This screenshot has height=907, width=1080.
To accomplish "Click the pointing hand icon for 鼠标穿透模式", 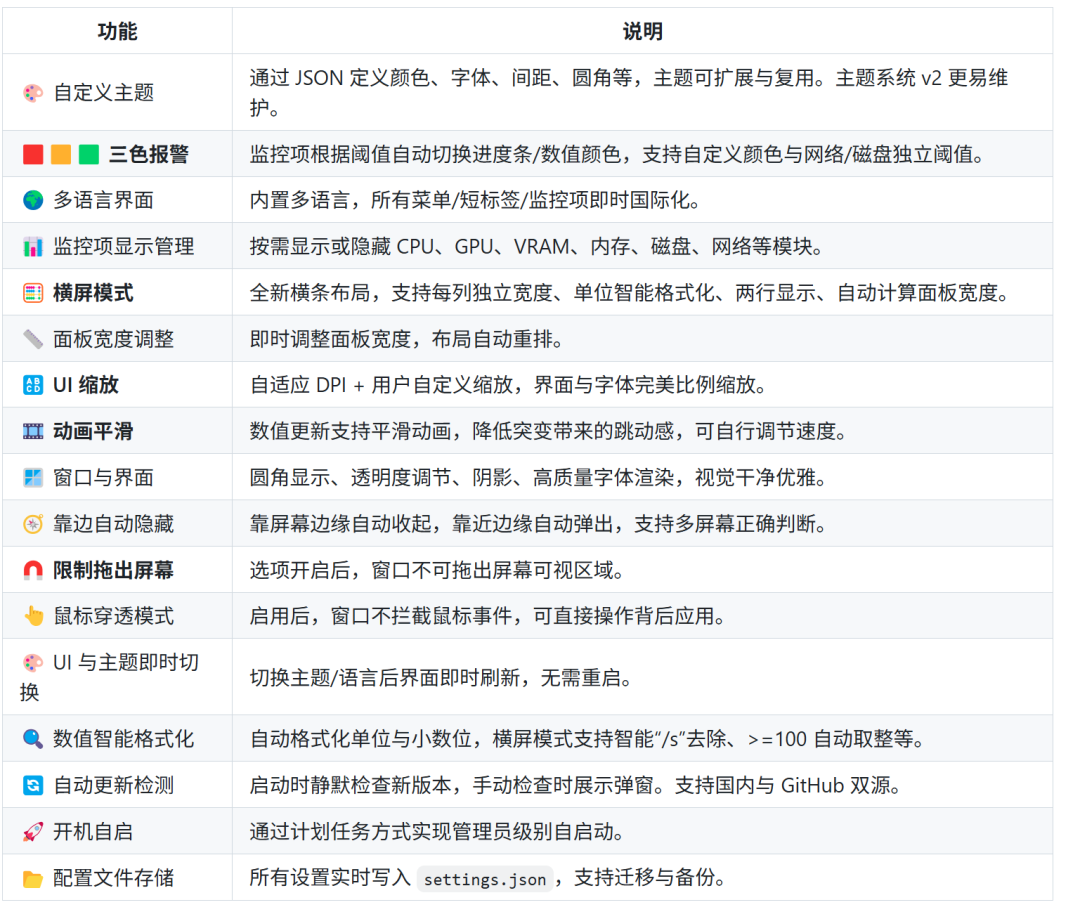I will point(33,617).
